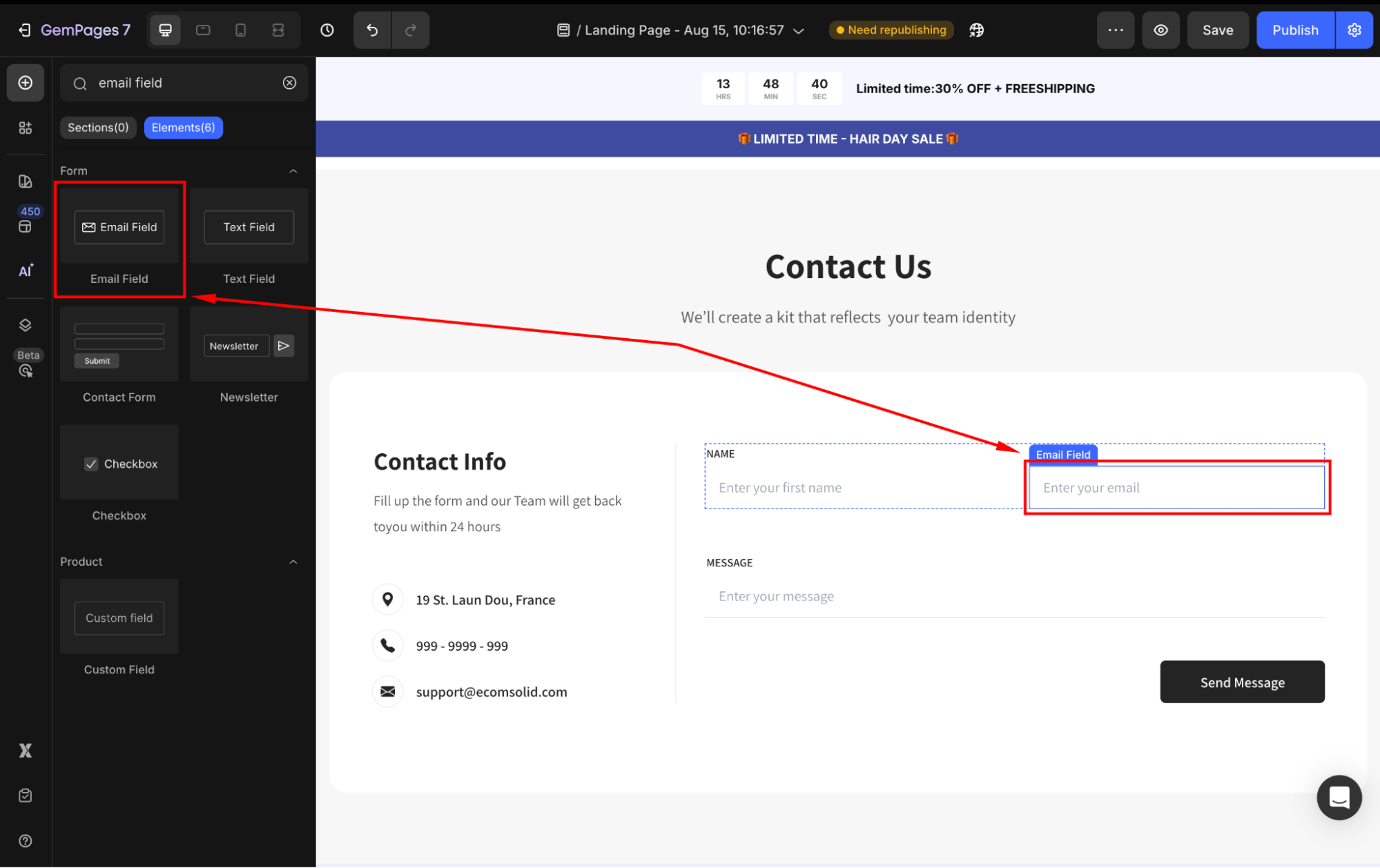Switch to mobile device view

click(x=240, y=30)
